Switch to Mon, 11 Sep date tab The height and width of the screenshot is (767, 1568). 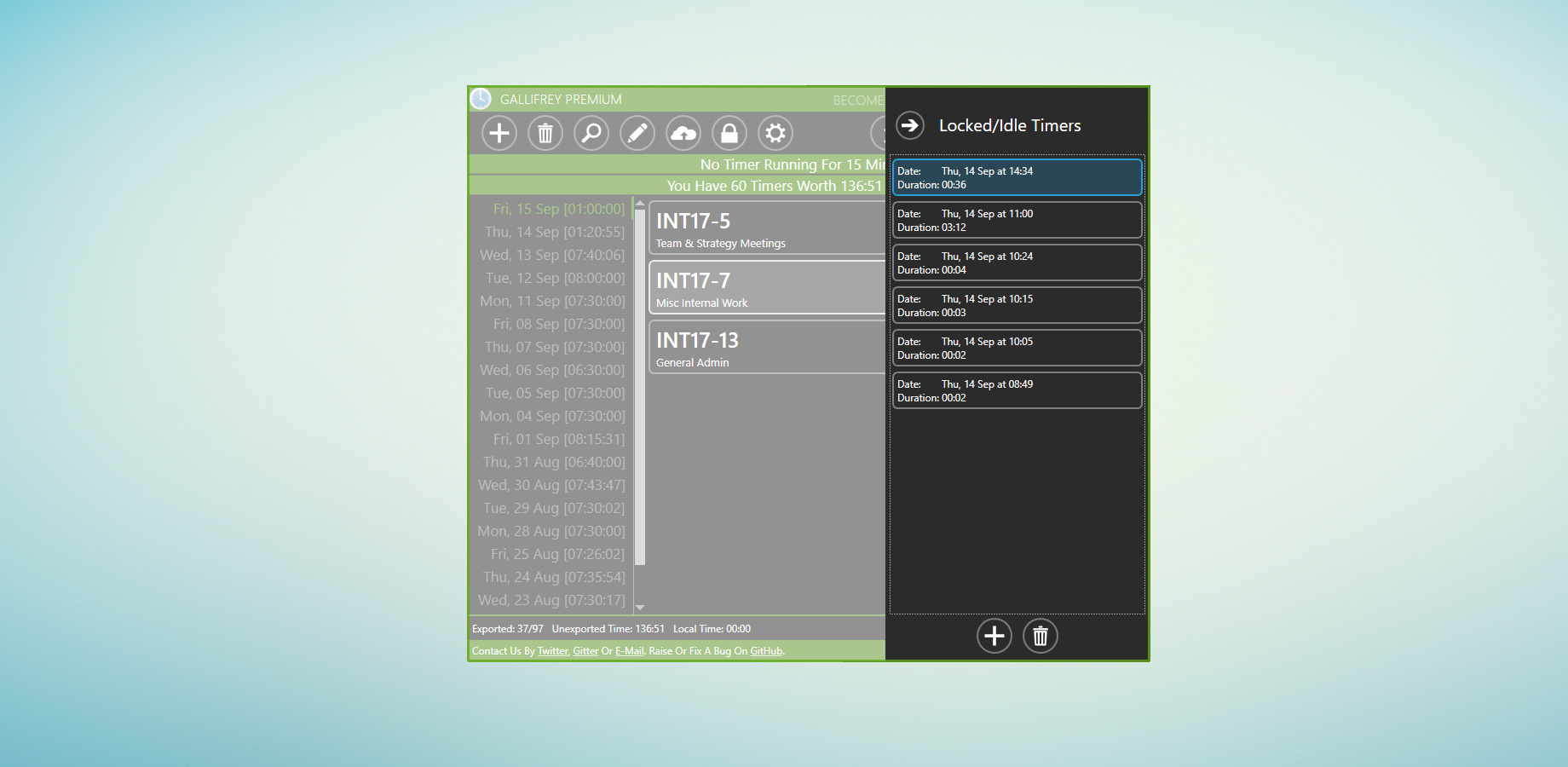point(552,301)
